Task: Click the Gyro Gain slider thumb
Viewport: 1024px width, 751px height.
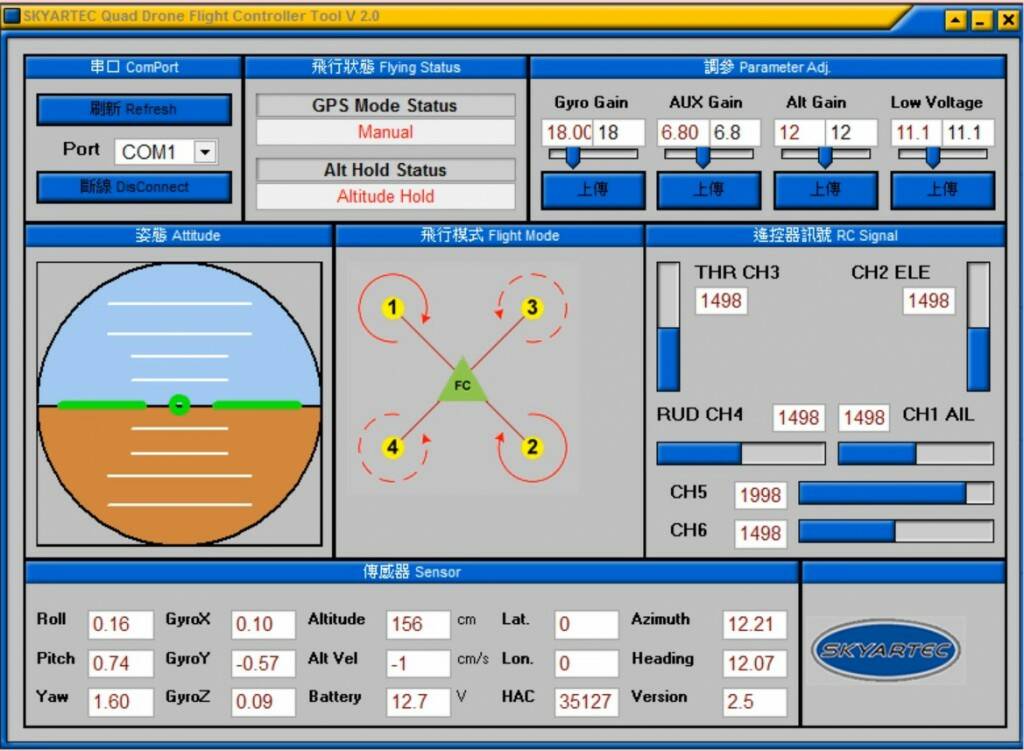Action: coord(573,157)
